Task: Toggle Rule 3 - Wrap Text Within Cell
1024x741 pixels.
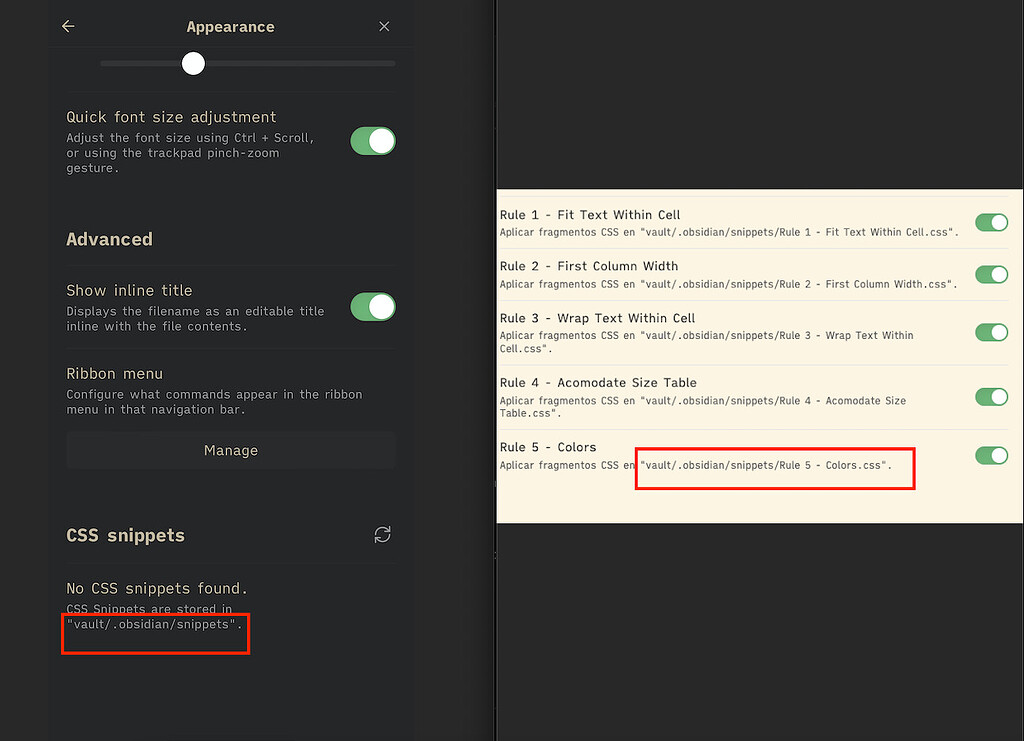Action: pyautogui.click(x=991, y=332)
